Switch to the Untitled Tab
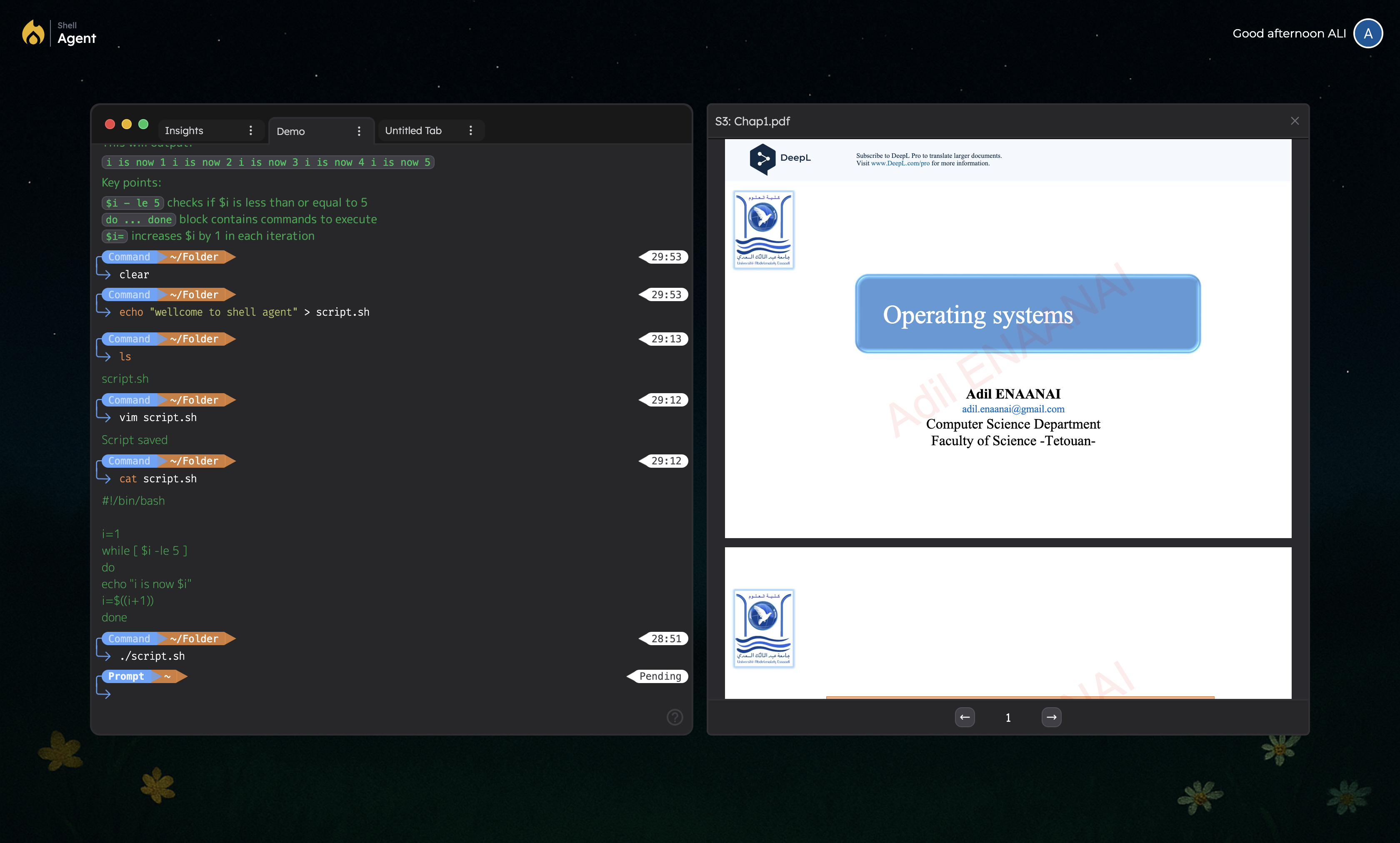The image size is (1400, 843). [413, 131]
